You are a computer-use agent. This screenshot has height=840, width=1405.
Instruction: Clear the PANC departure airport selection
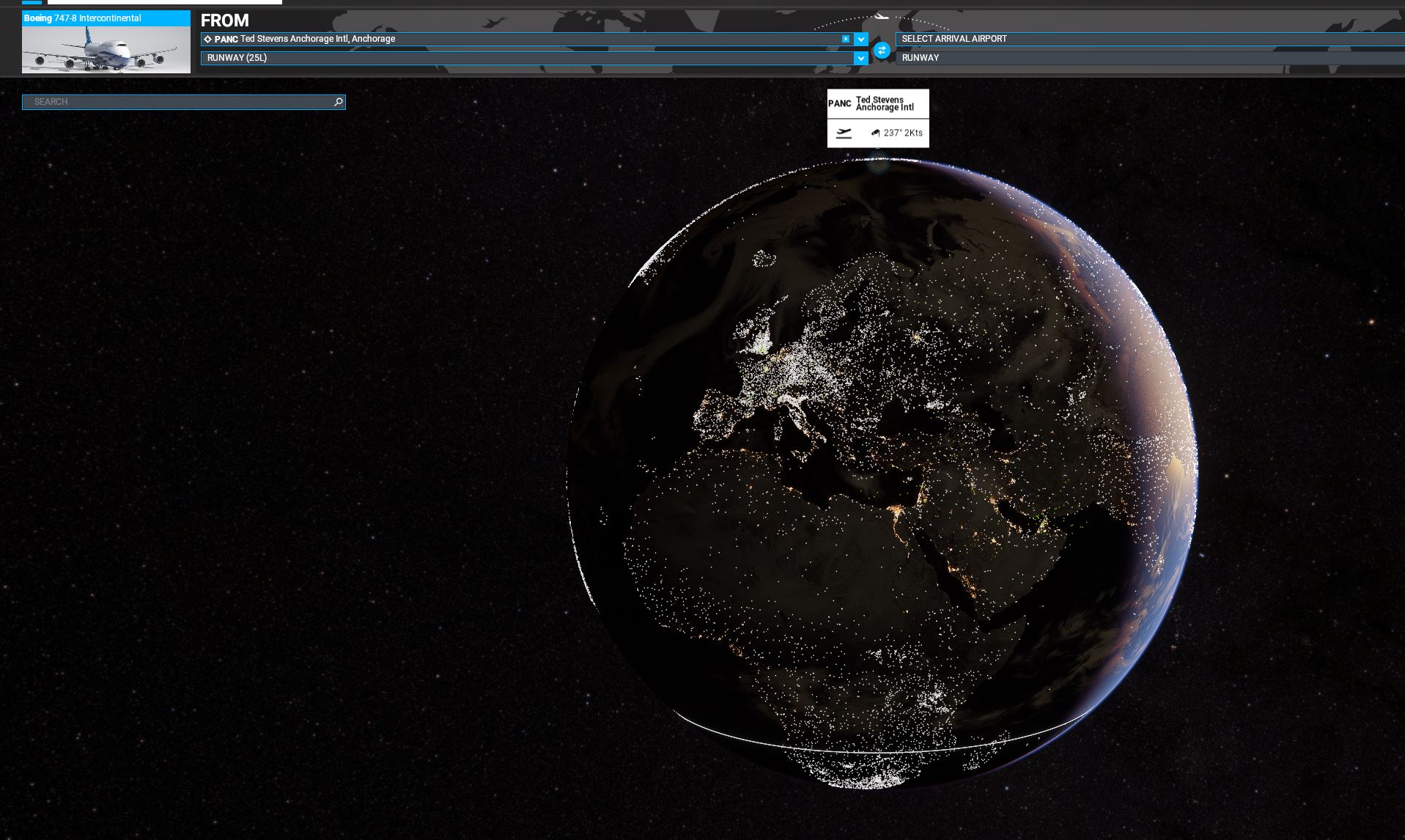pyautogui.click(x=846, y=39)
